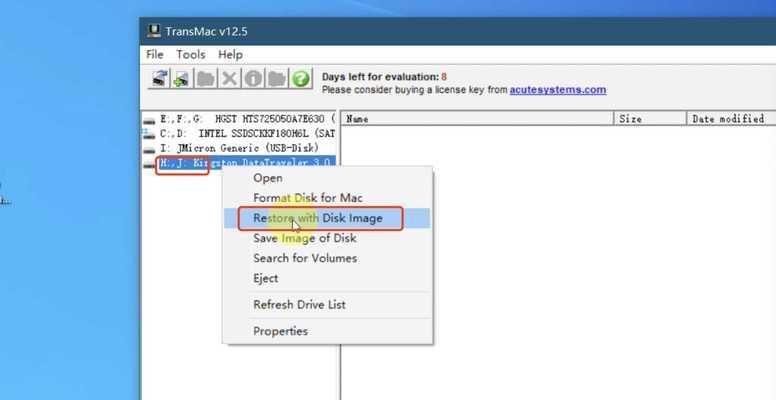Screen dimensions: 776x400
Task: Click the 'Days left for evaluation' text
Action: click(380, 77)
